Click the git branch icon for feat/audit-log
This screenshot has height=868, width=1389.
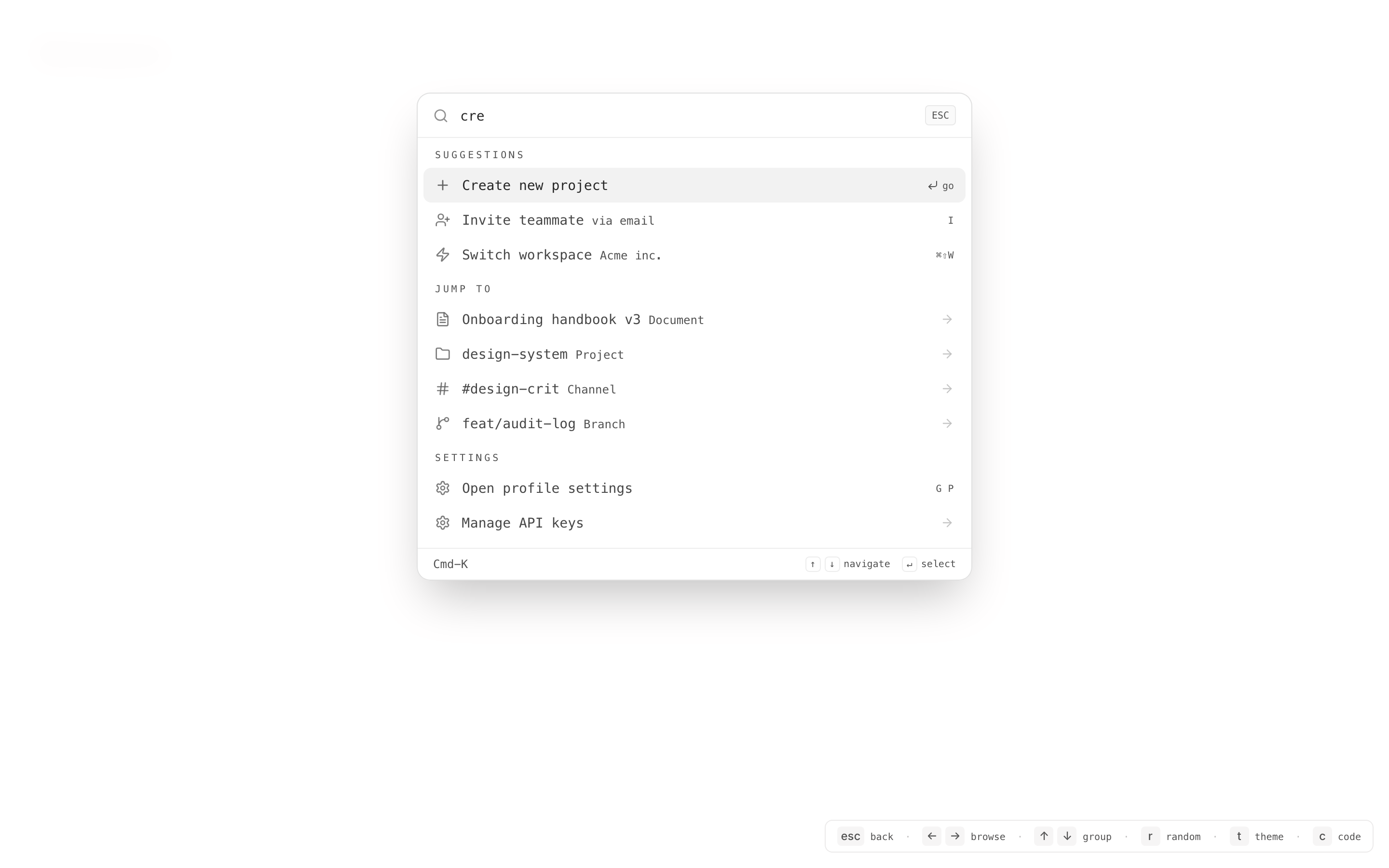click(x=442, y=424)
